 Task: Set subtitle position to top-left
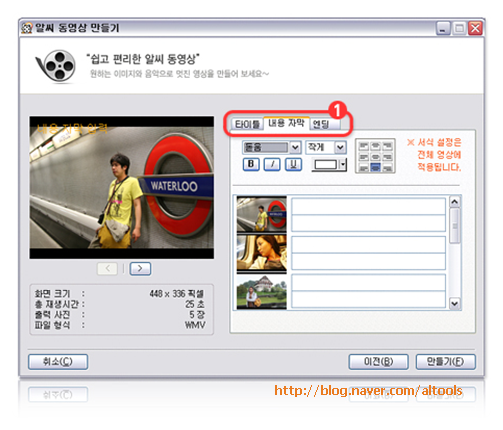tap(364, 146)
